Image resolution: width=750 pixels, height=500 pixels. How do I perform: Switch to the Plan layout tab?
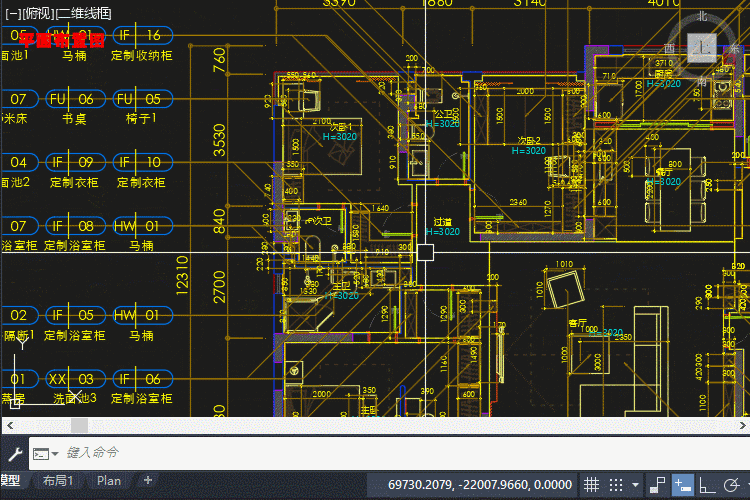click(109, 481)
